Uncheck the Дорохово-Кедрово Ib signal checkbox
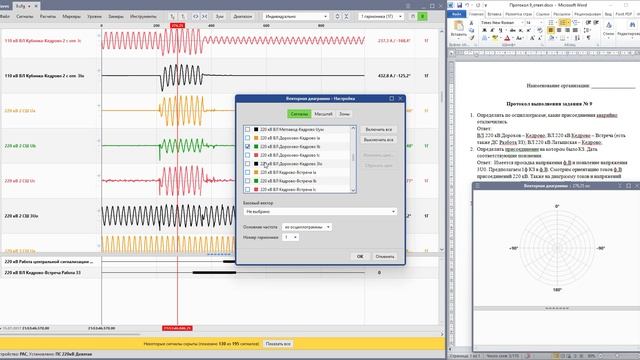 pyautogui.click(x=247, y=147)
